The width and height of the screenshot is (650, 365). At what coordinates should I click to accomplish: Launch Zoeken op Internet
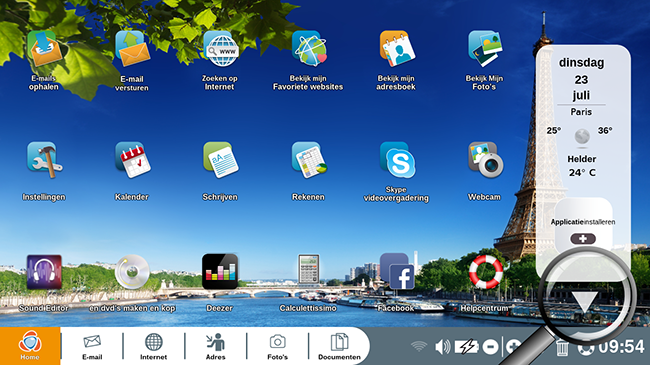tap(221, 49)
